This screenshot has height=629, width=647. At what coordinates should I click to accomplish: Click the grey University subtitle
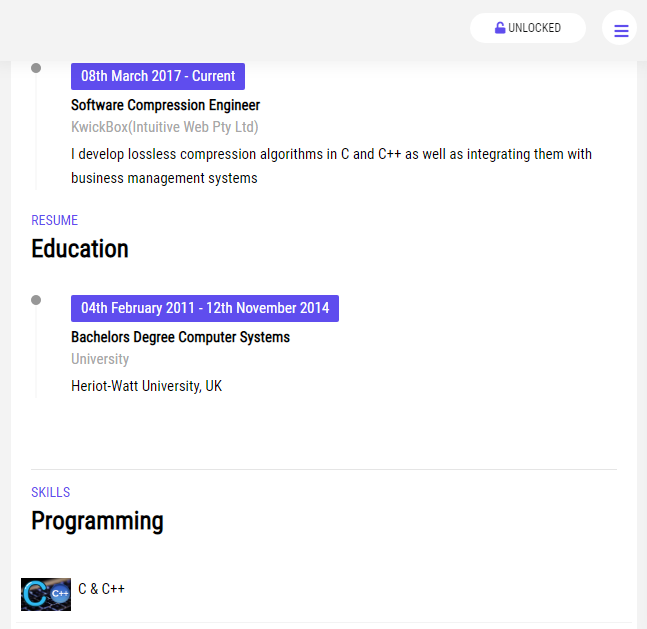(x=100, y=359)
